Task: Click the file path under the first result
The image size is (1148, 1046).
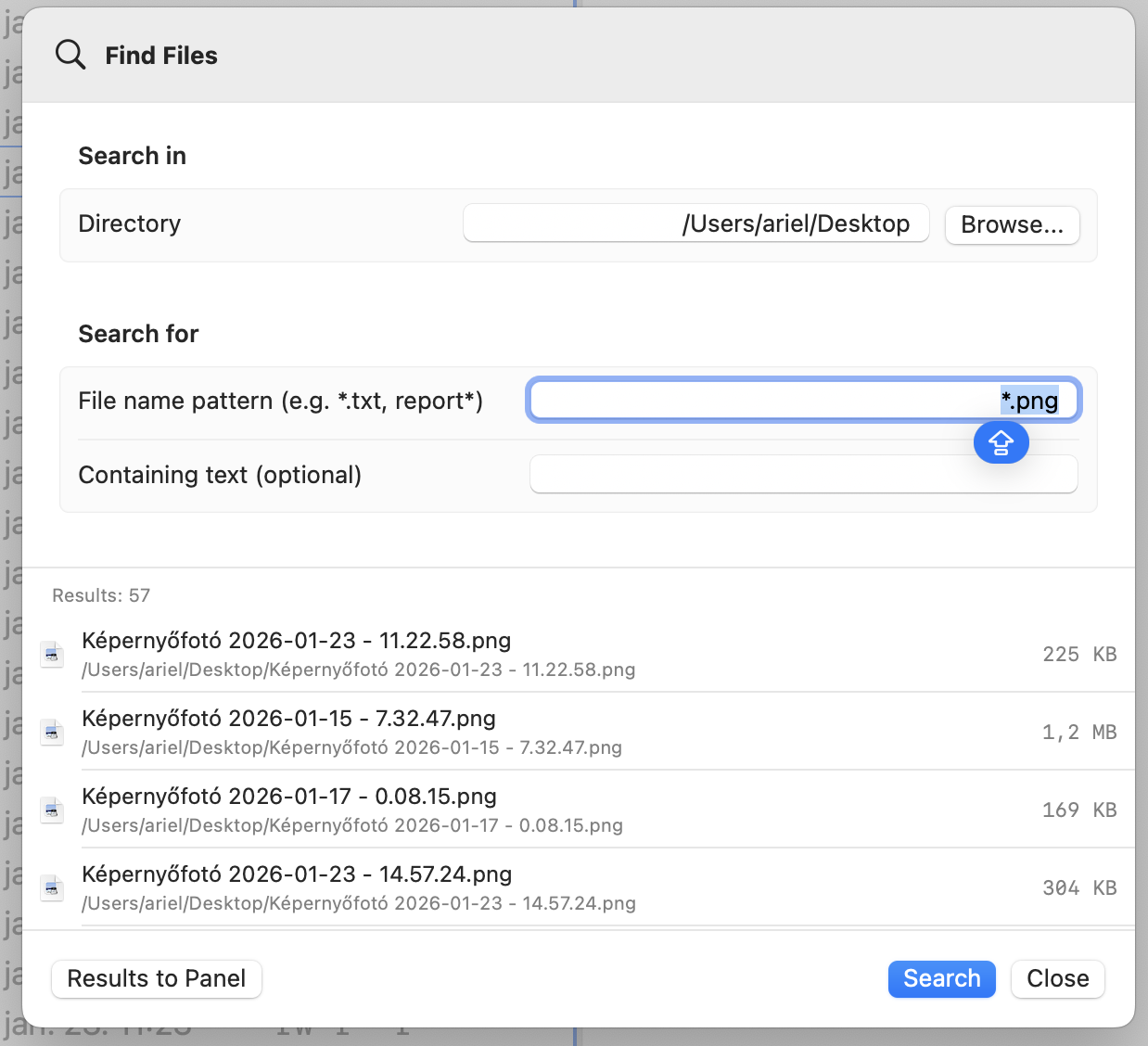Action: (x=358, y=670)
